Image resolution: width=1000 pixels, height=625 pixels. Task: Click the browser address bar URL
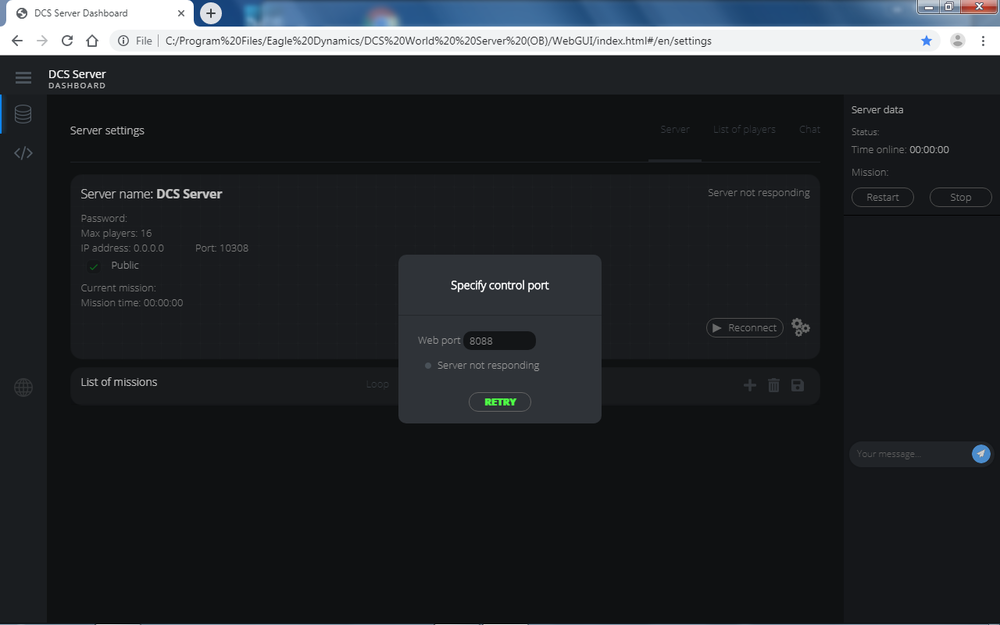[x=438, y=41]
